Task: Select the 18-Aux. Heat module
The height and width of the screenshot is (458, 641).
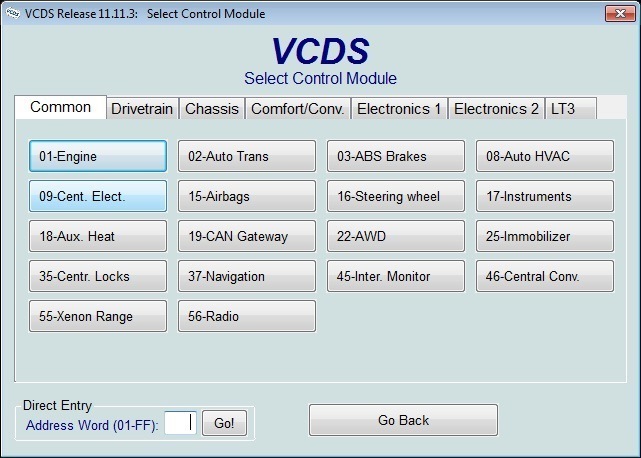Action: pyautogui.click(x=98, y=236)
